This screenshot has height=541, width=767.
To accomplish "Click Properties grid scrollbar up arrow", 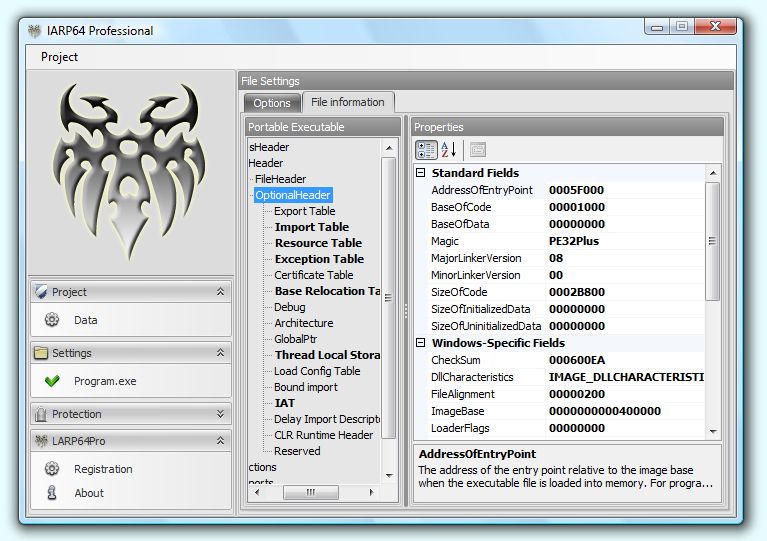I will (x=713, y=173).
